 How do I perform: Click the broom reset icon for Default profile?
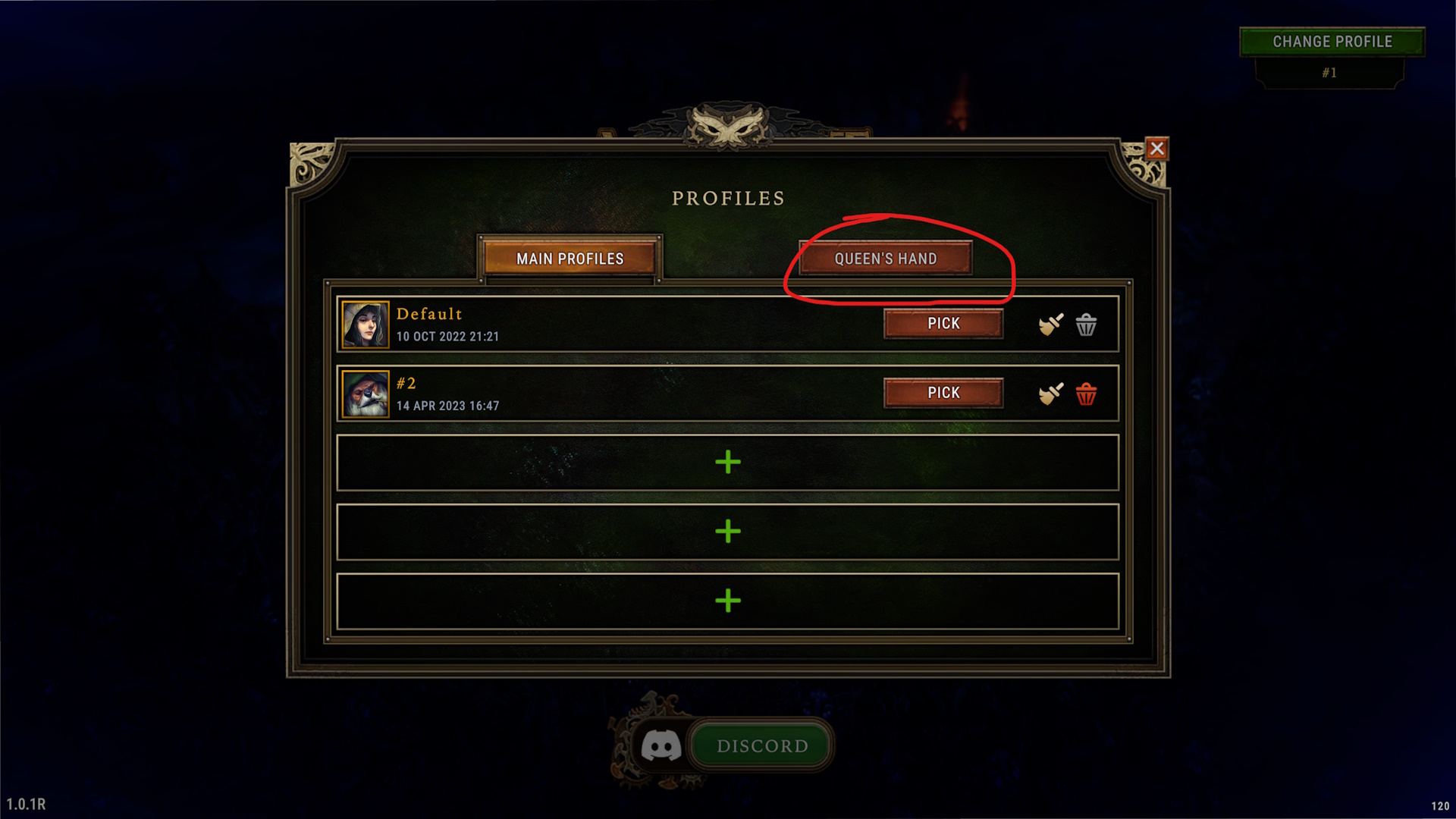[x=1051, y=325]
